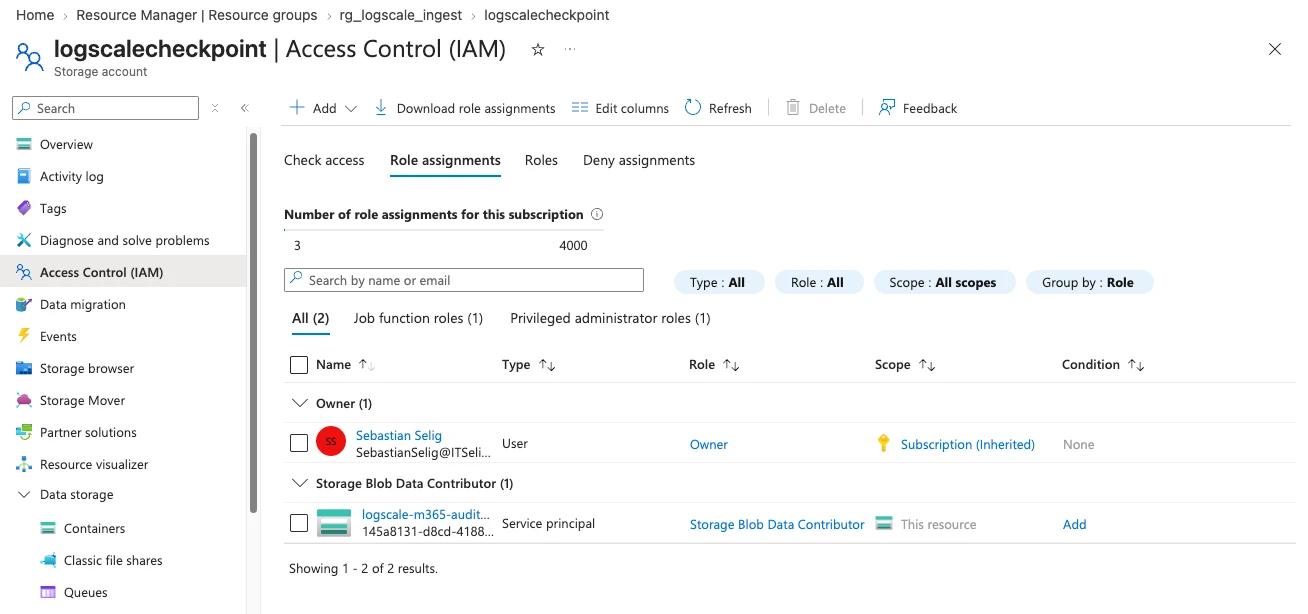Open the Owner role link
This screenshot has width=1308, height=614.
click(709, 444)
